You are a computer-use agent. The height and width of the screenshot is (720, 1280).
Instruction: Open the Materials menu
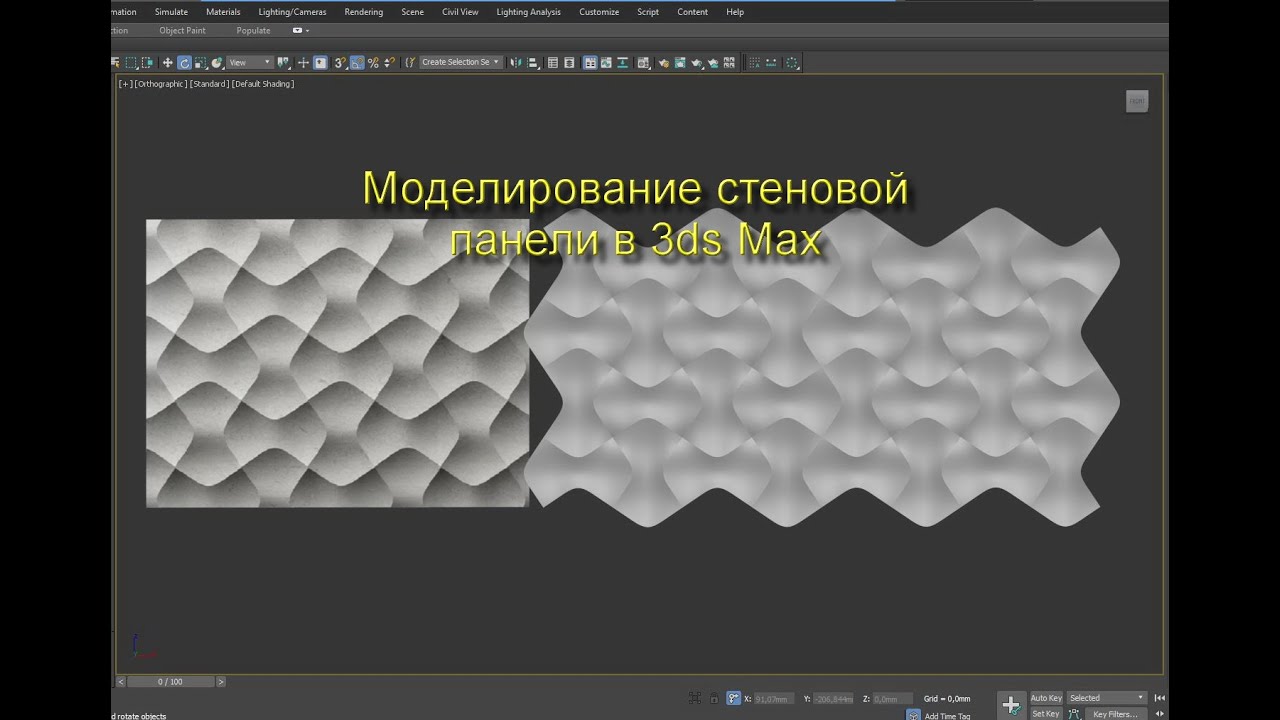[x=223, y=12]
